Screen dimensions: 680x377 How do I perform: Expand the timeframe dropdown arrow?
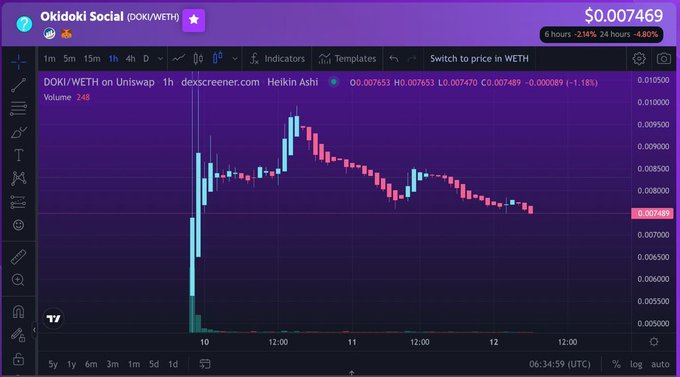[160, 59]
